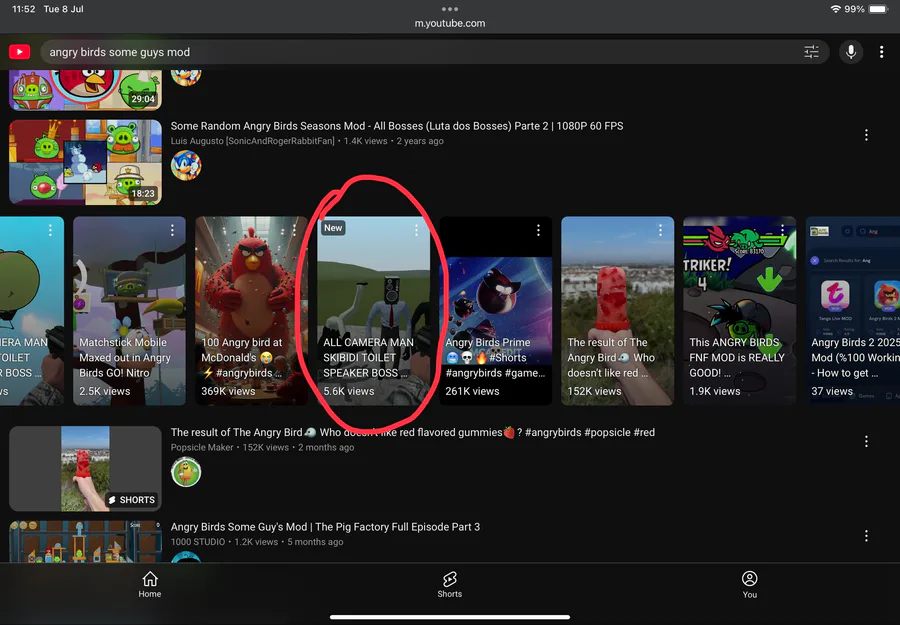The image size is (900, 625).
Task: Tap m.youtube.com address bar
Action: coord(449,24)
